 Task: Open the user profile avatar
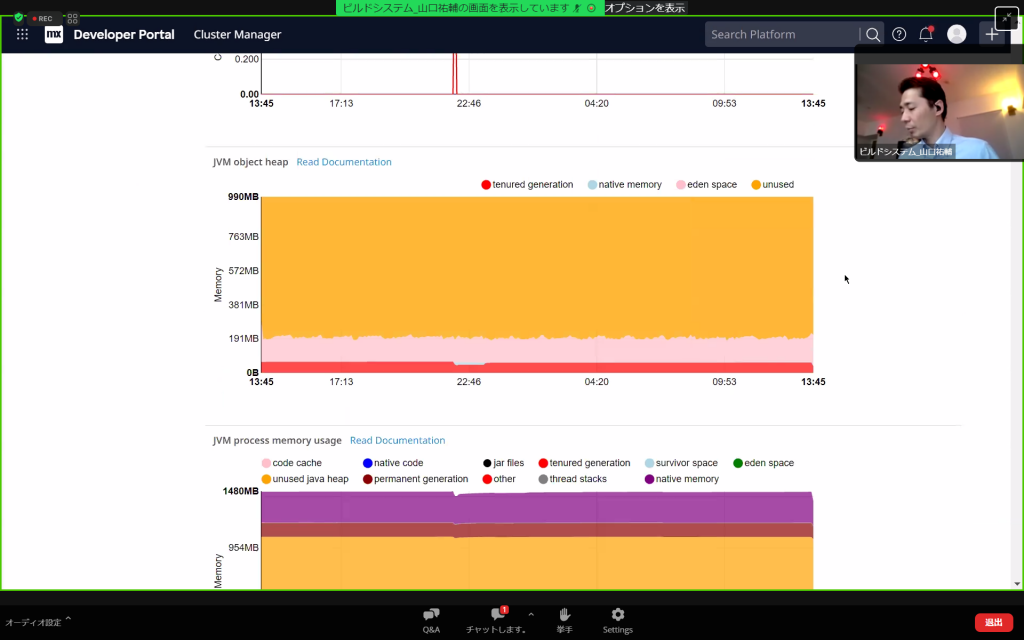957,34
